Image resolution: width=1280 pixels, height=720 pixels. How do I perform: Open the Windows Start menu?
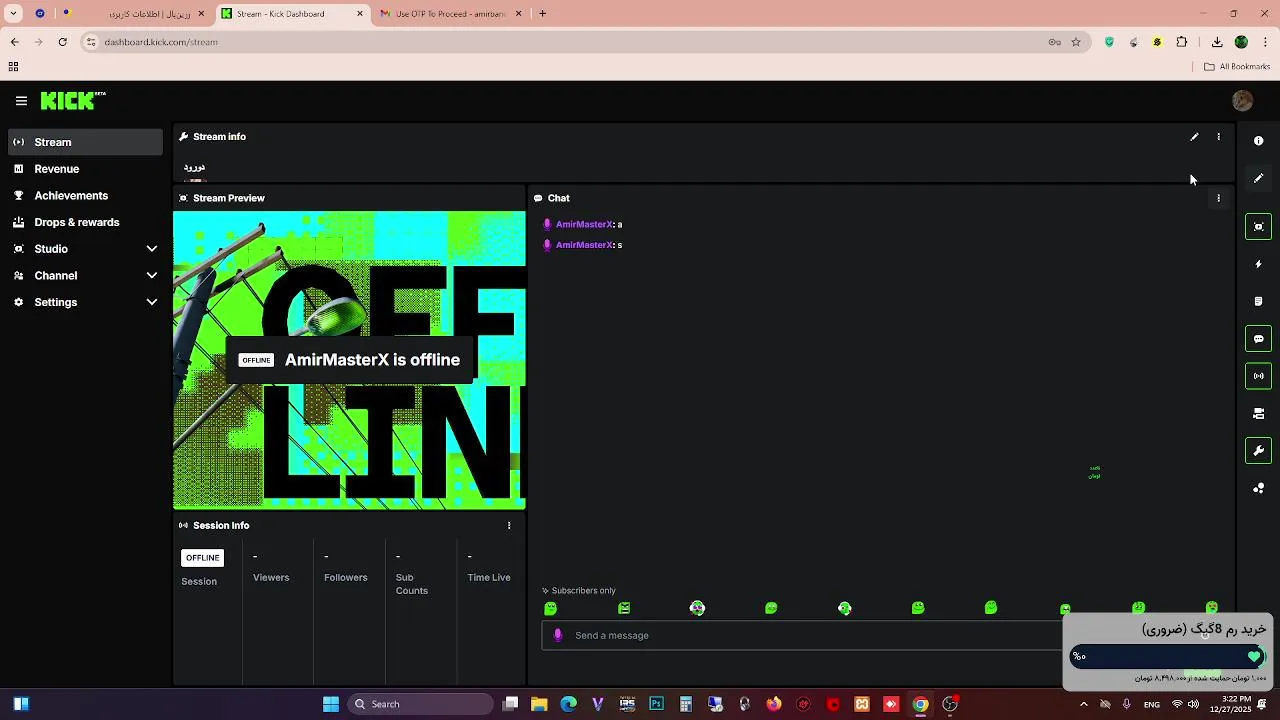(331, 704)
